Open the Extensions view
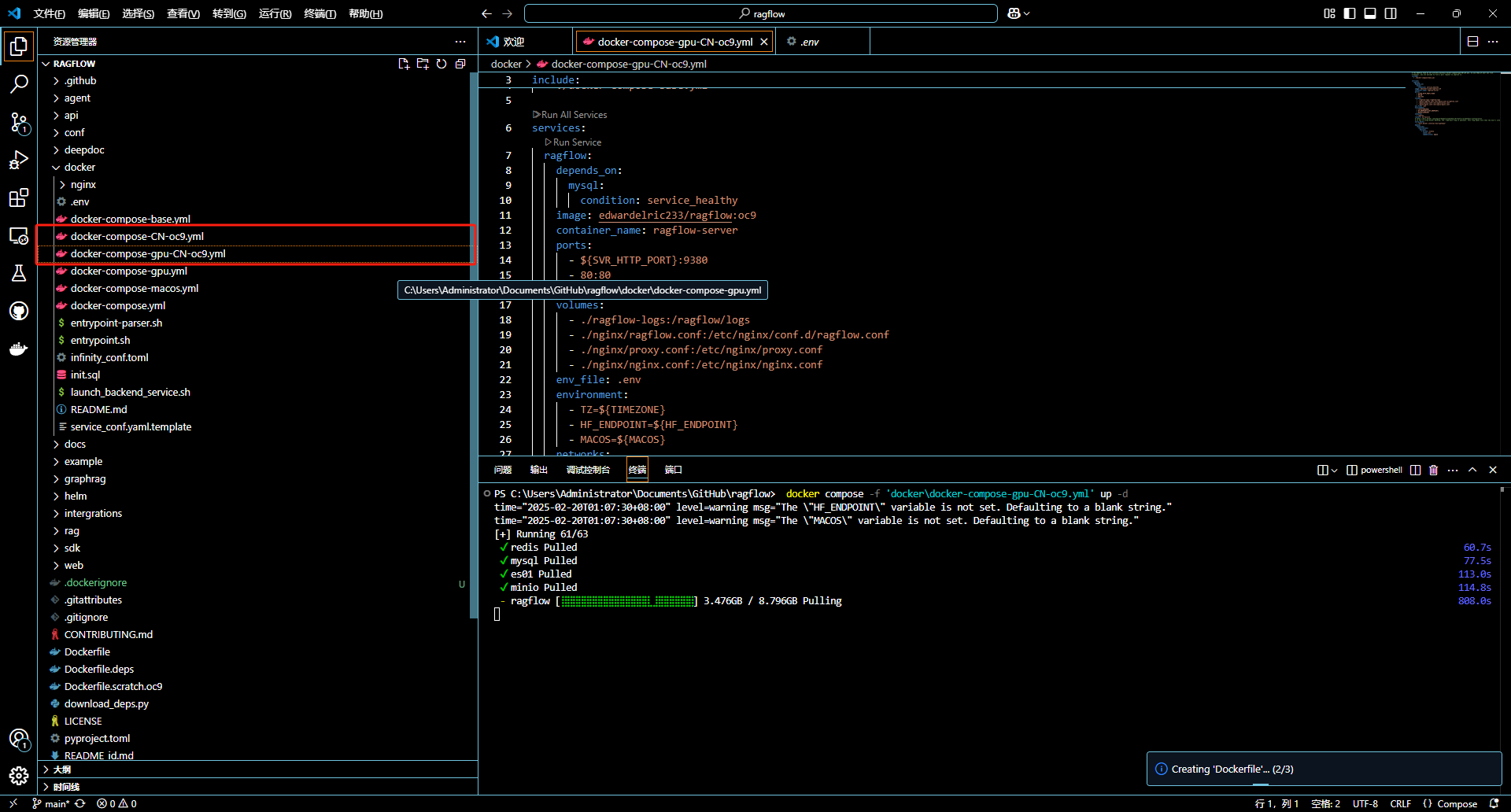 click(19, 197)
